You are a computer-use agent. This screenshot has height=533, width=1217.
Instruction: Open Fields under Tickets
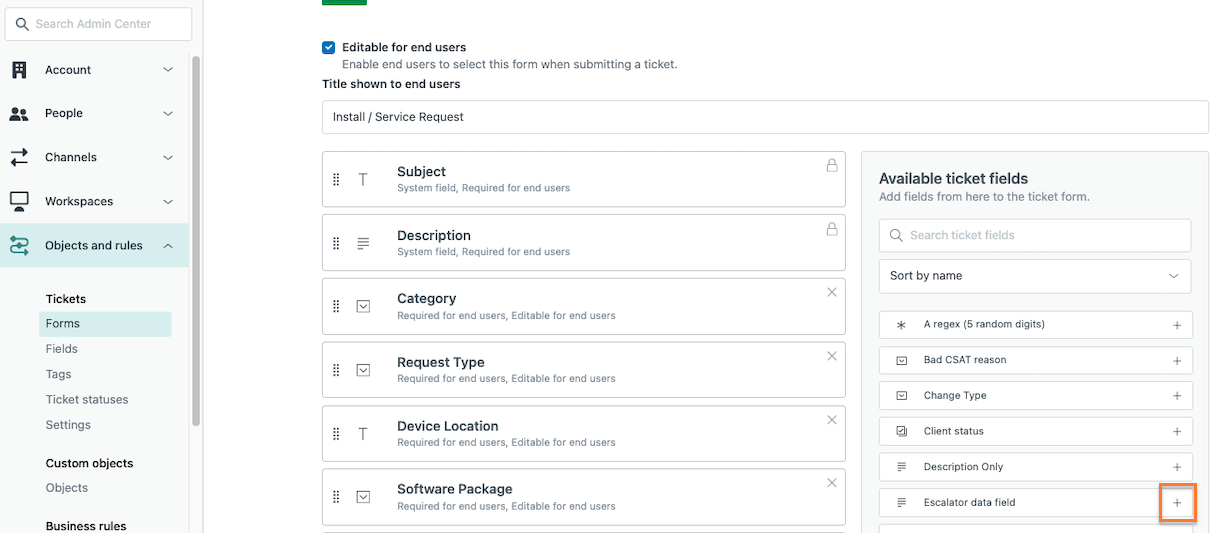coord(61,349)
